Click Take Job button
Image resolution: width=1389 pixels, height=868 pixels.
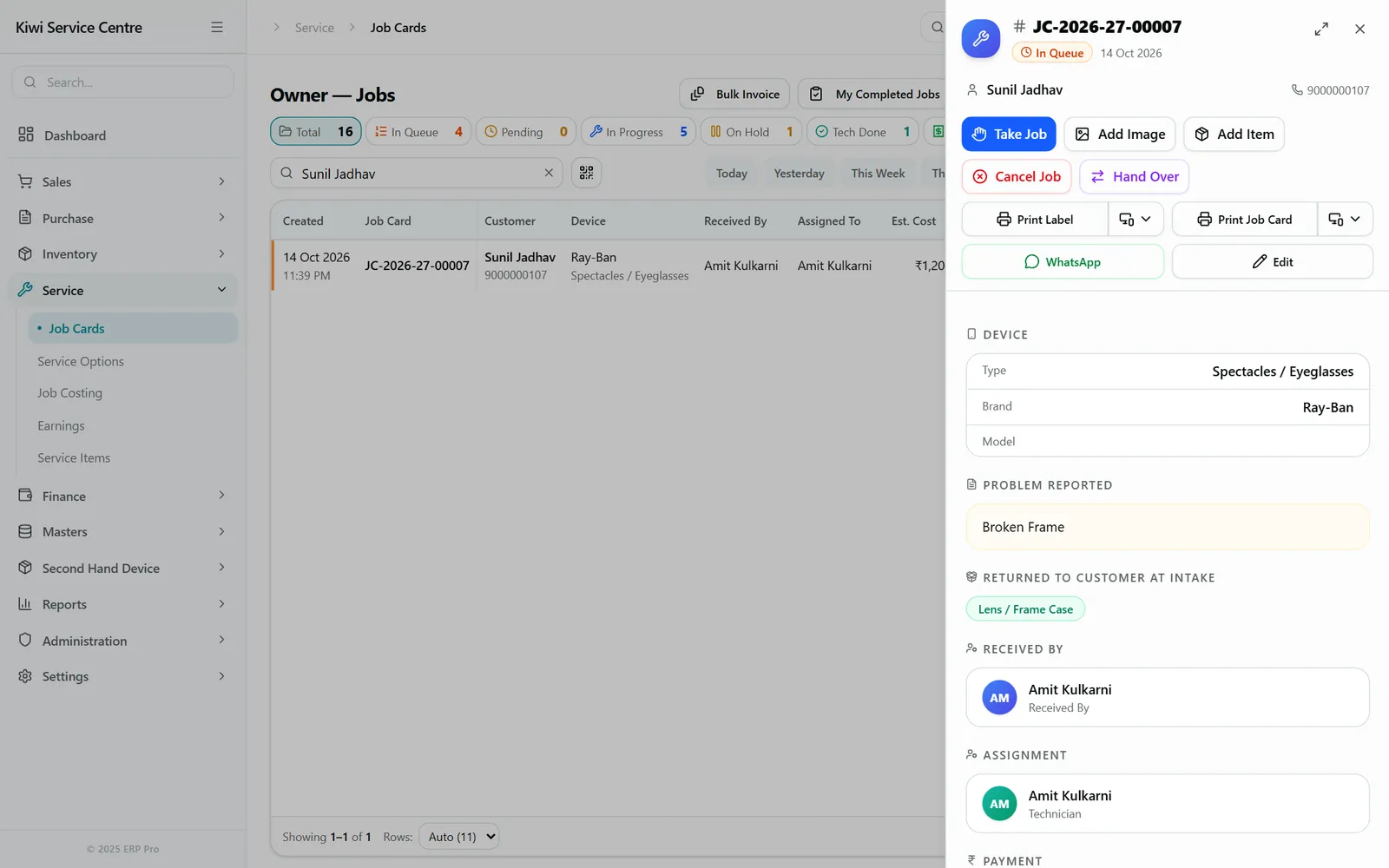[x=1009, y=134]
